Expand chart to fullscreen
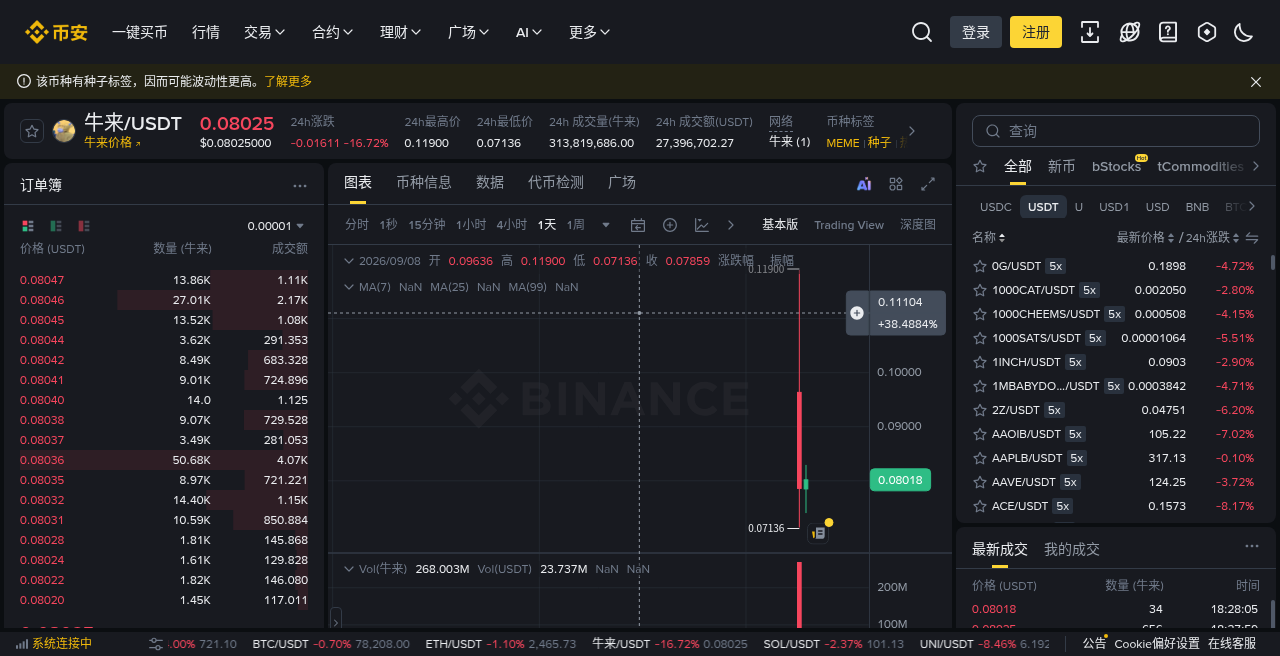Image resolution: width=1280 pixels, height=656 pixels. click(x=928, y=184)
